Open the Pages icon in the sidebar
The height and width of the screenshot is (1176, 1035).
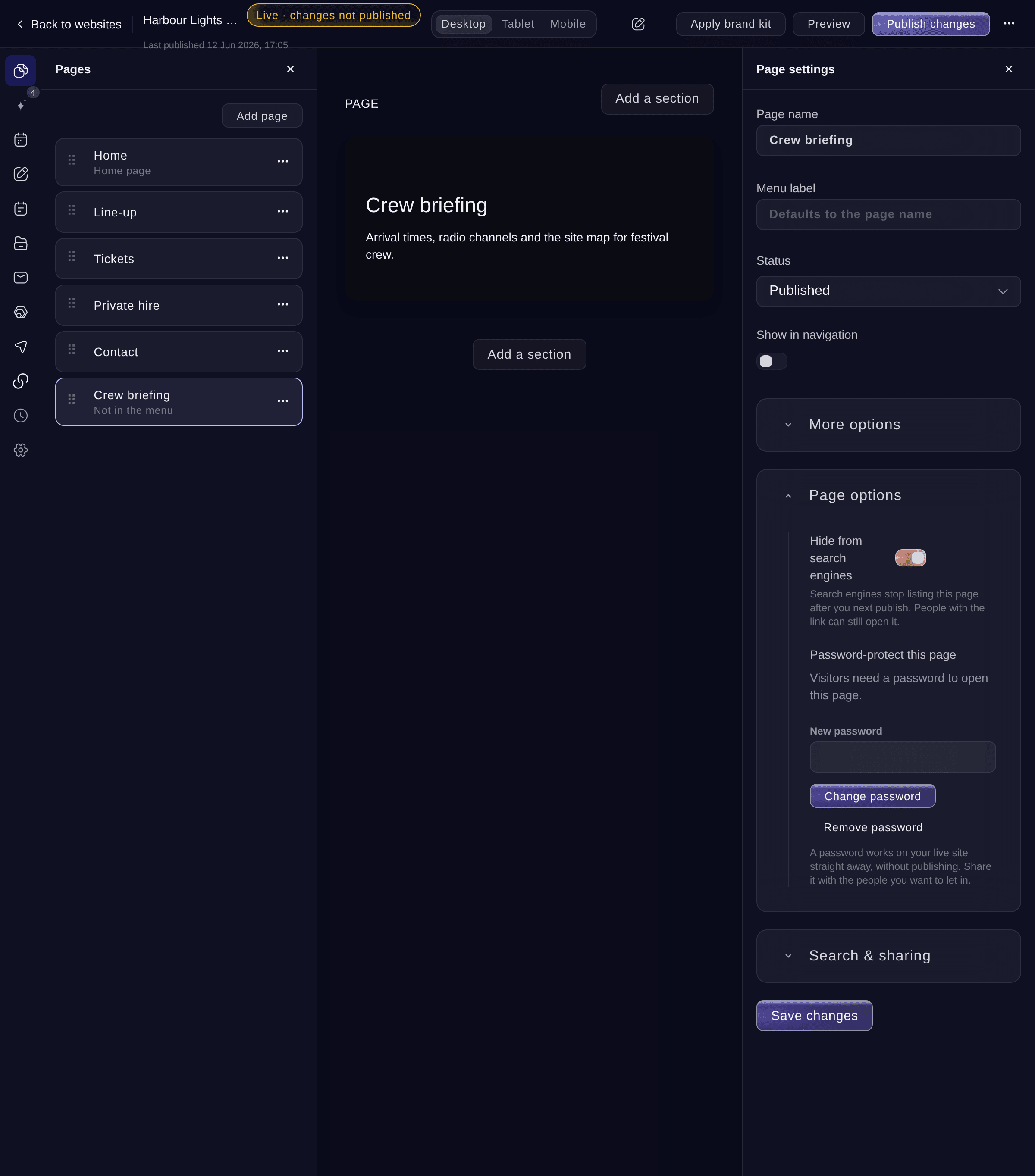(21, 71)
